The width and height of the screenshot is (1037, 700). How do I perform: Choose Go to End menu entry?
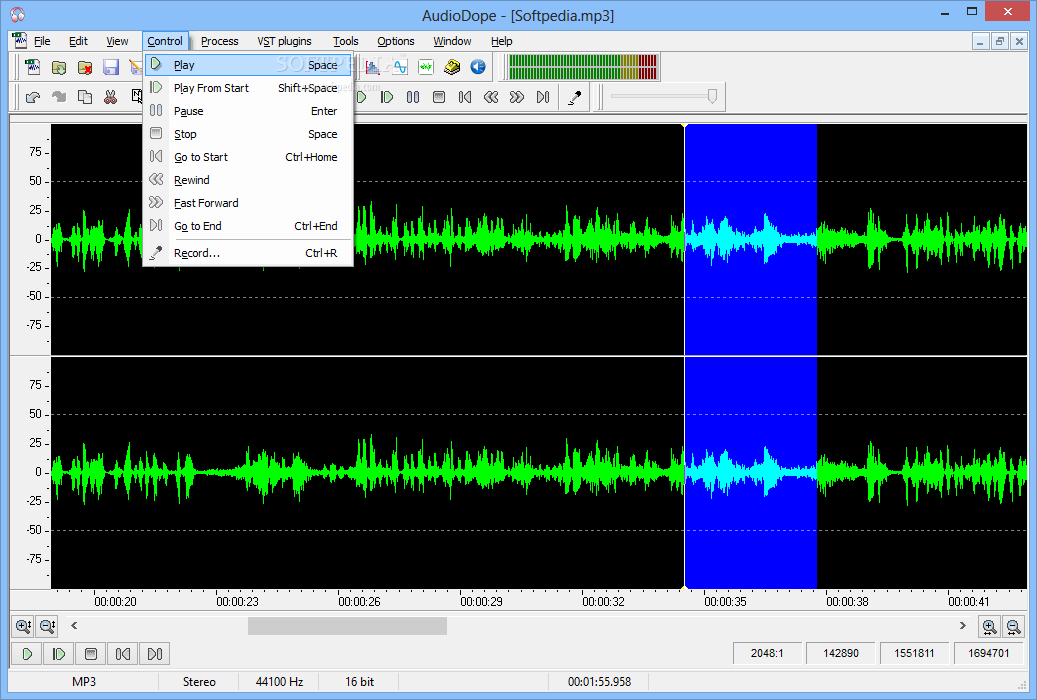pyautogui.click(x=248, y=226)
